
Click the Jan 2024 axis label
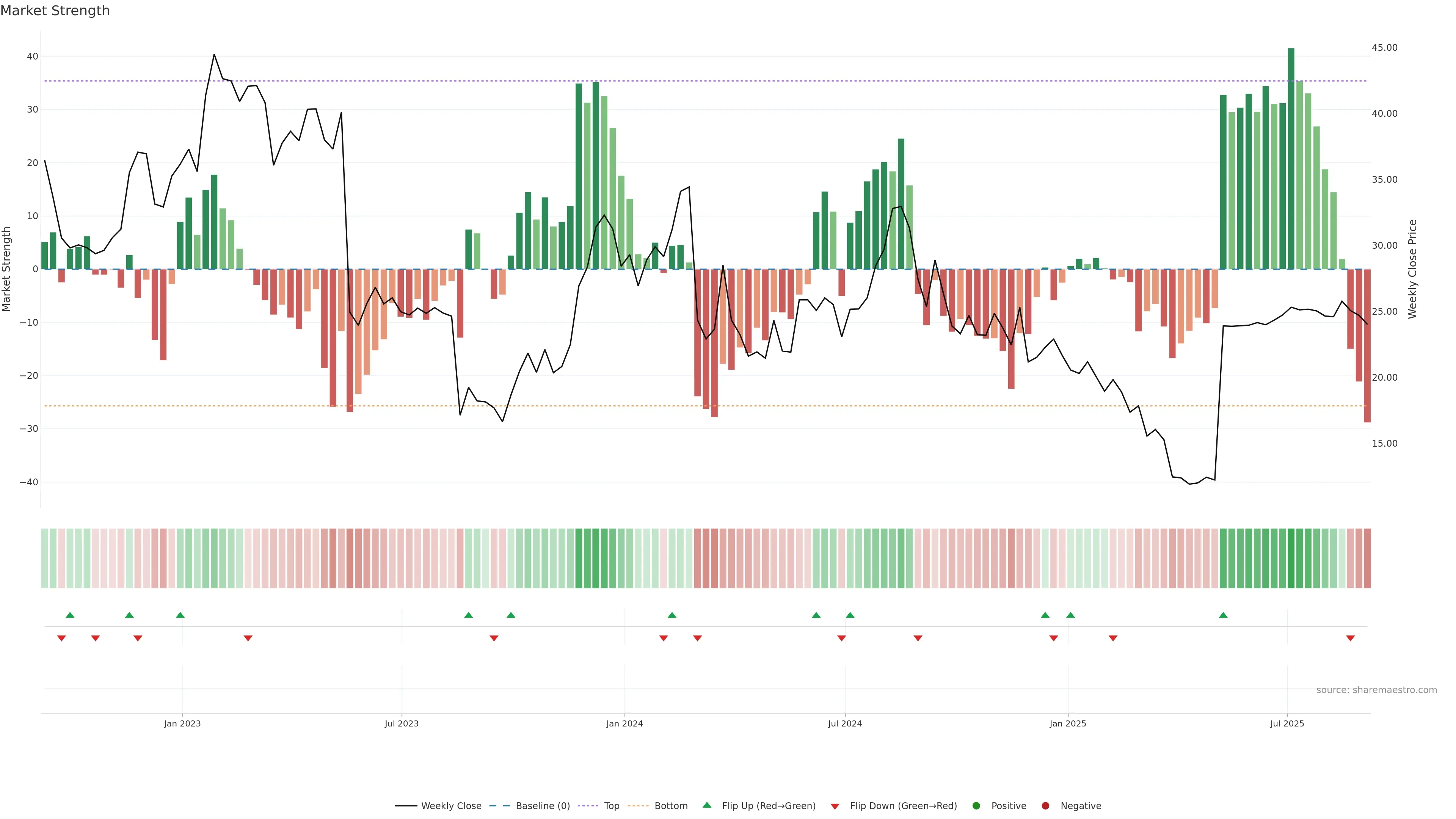click(624, 723)
